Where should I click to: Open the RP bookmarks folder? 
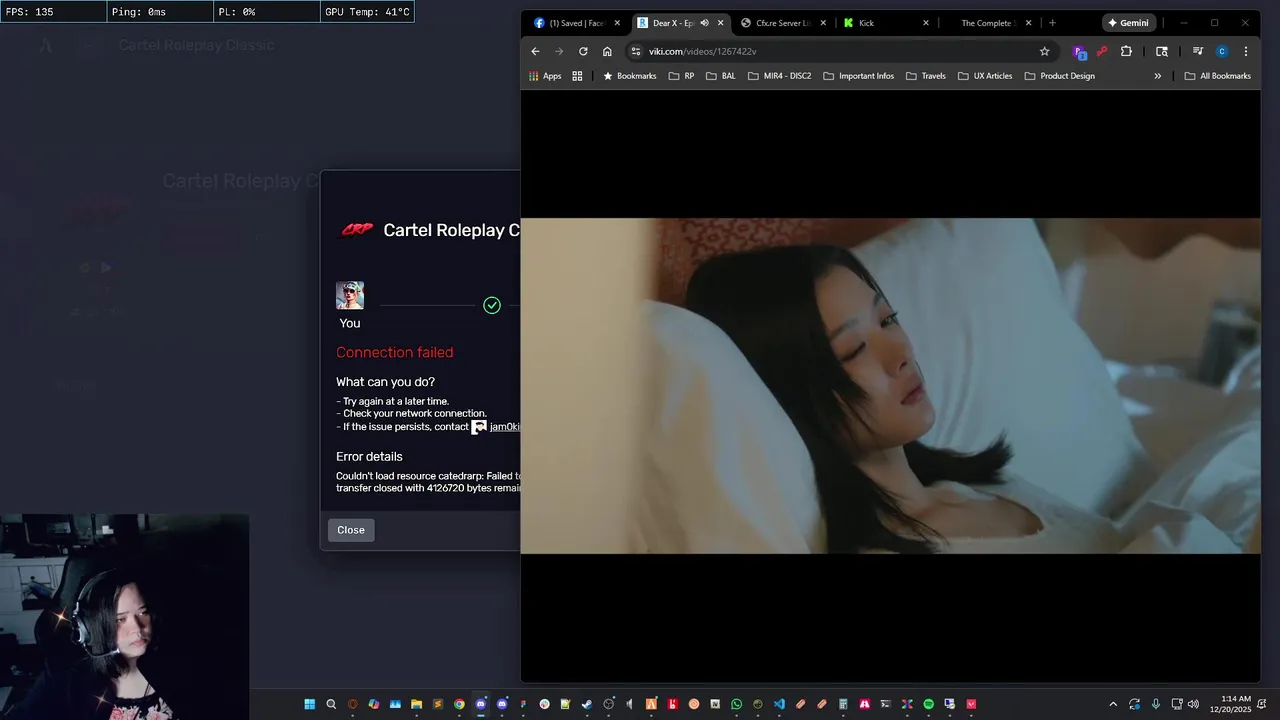681,76
